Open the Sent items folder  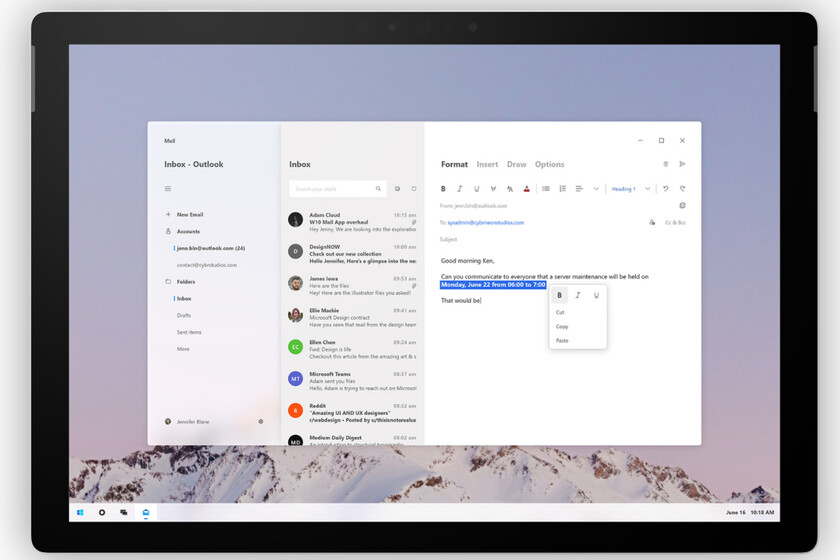[x=189, y=332]
